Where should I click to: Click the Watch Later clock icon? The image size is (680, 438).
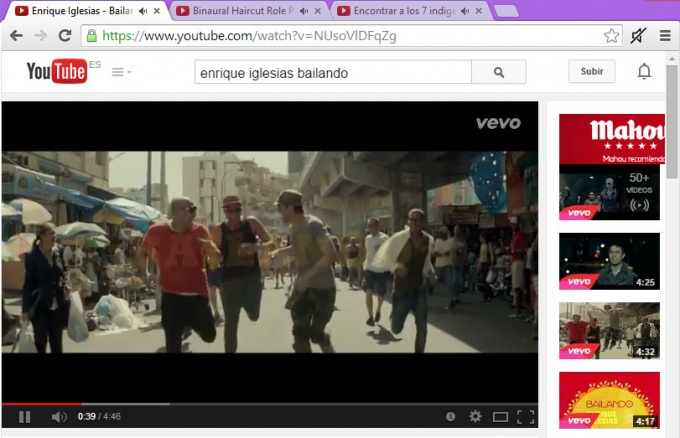(x=451, y=417)
